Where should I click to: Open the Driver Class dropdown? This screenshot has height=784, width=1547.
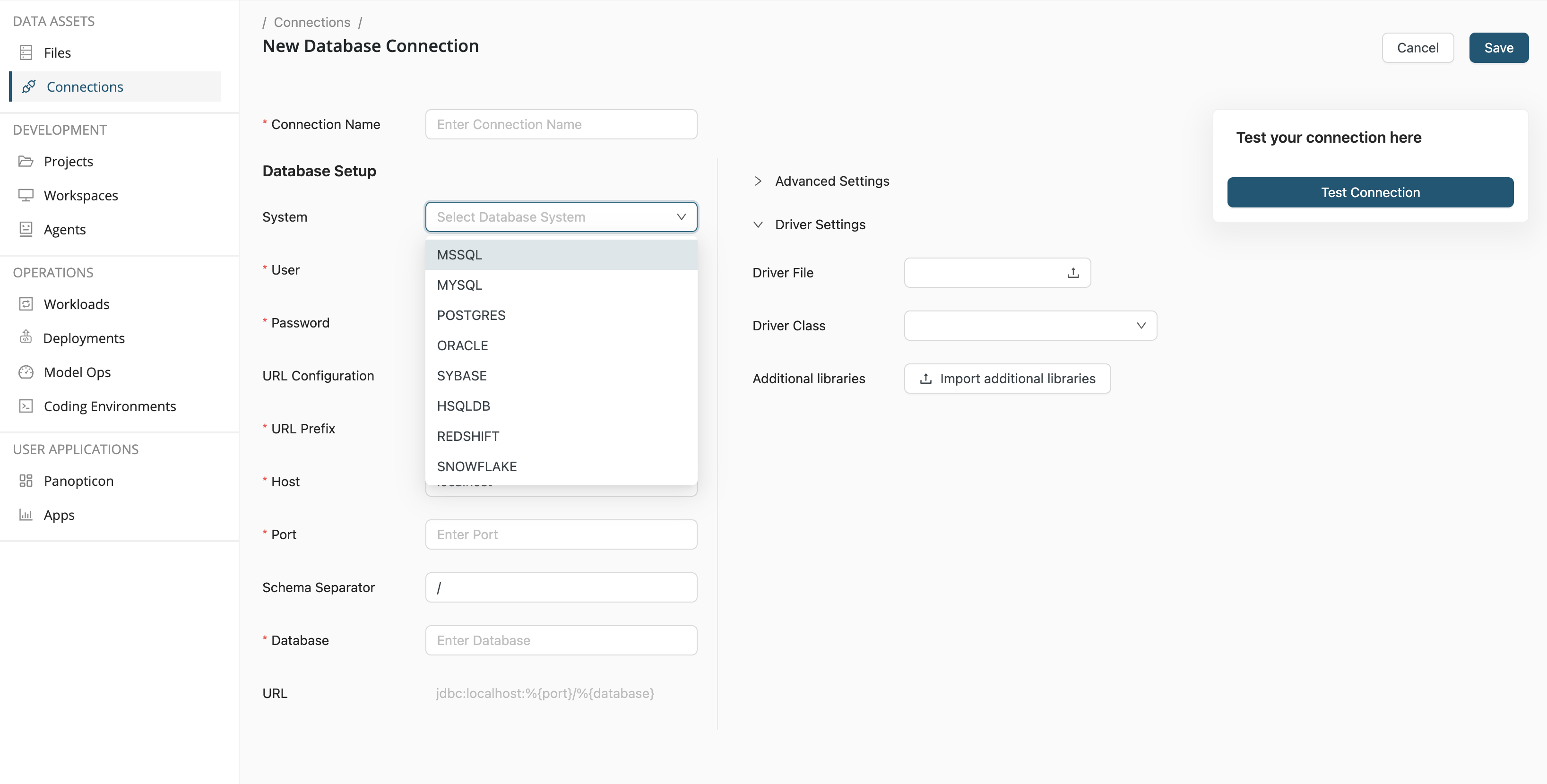pos(1030,325)
